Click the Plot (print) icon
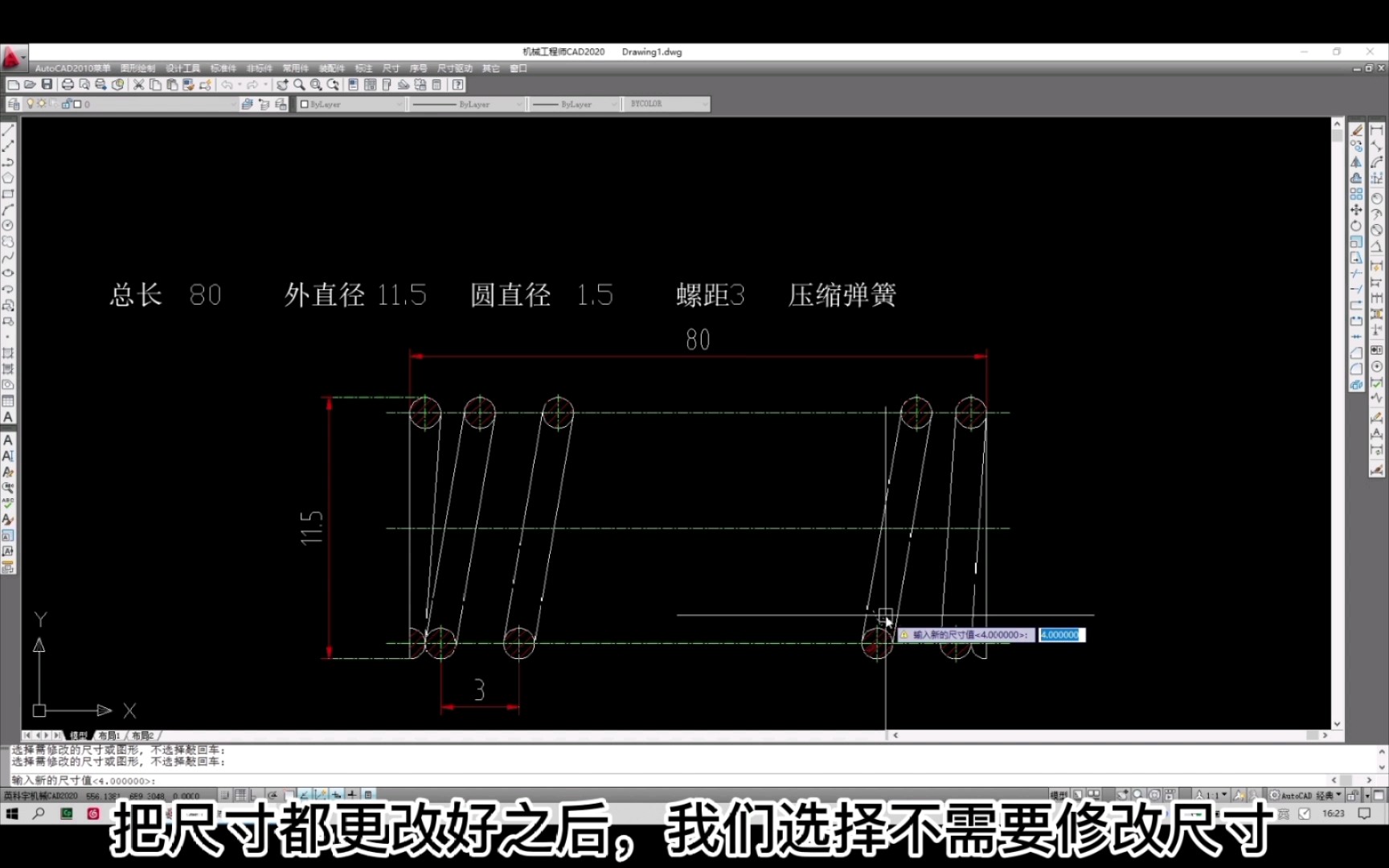Viewport: 1389px width, 868px height. point(66,84)
